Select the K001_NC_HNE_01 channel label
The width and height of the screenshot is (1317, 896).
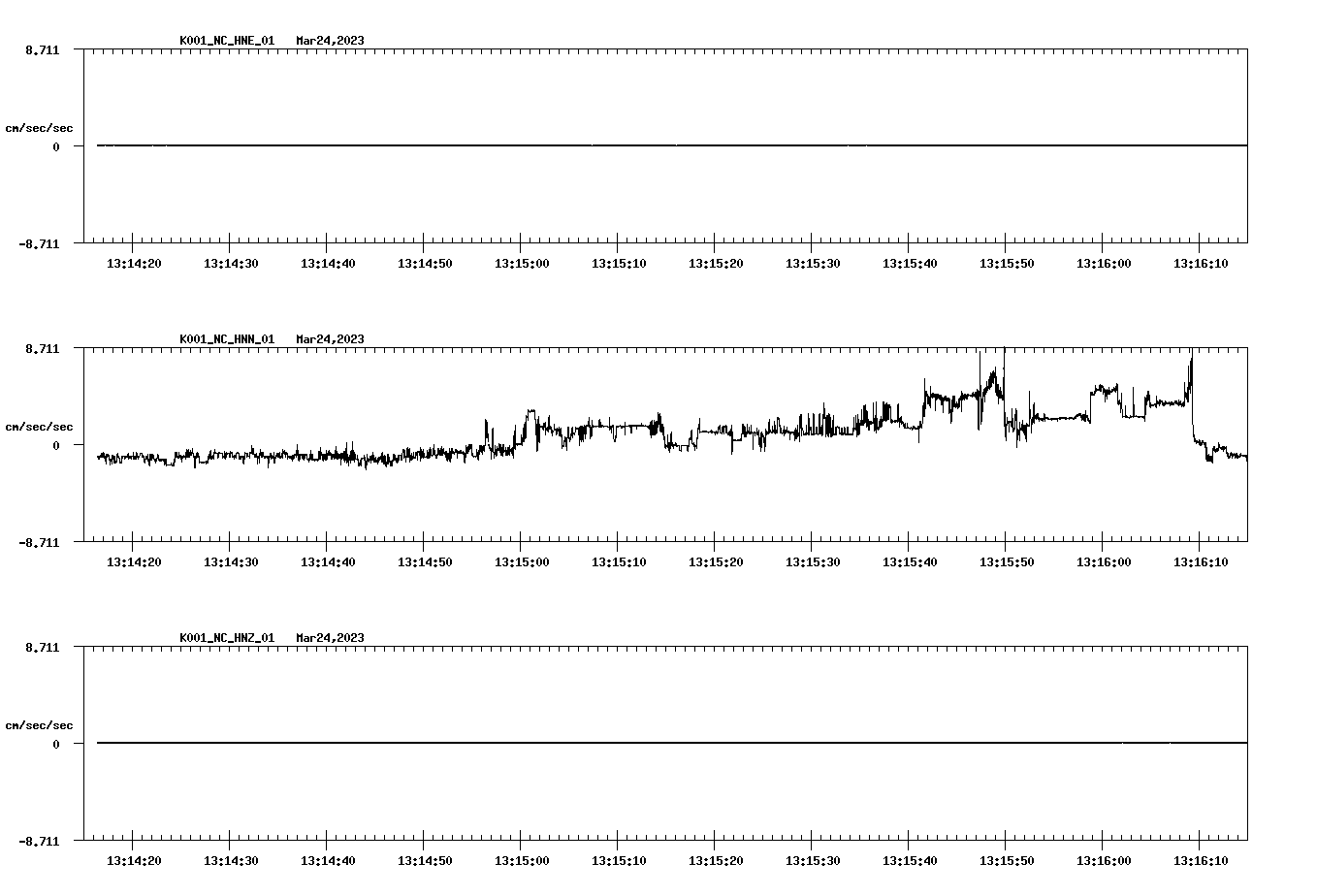(x=225, y=41)
